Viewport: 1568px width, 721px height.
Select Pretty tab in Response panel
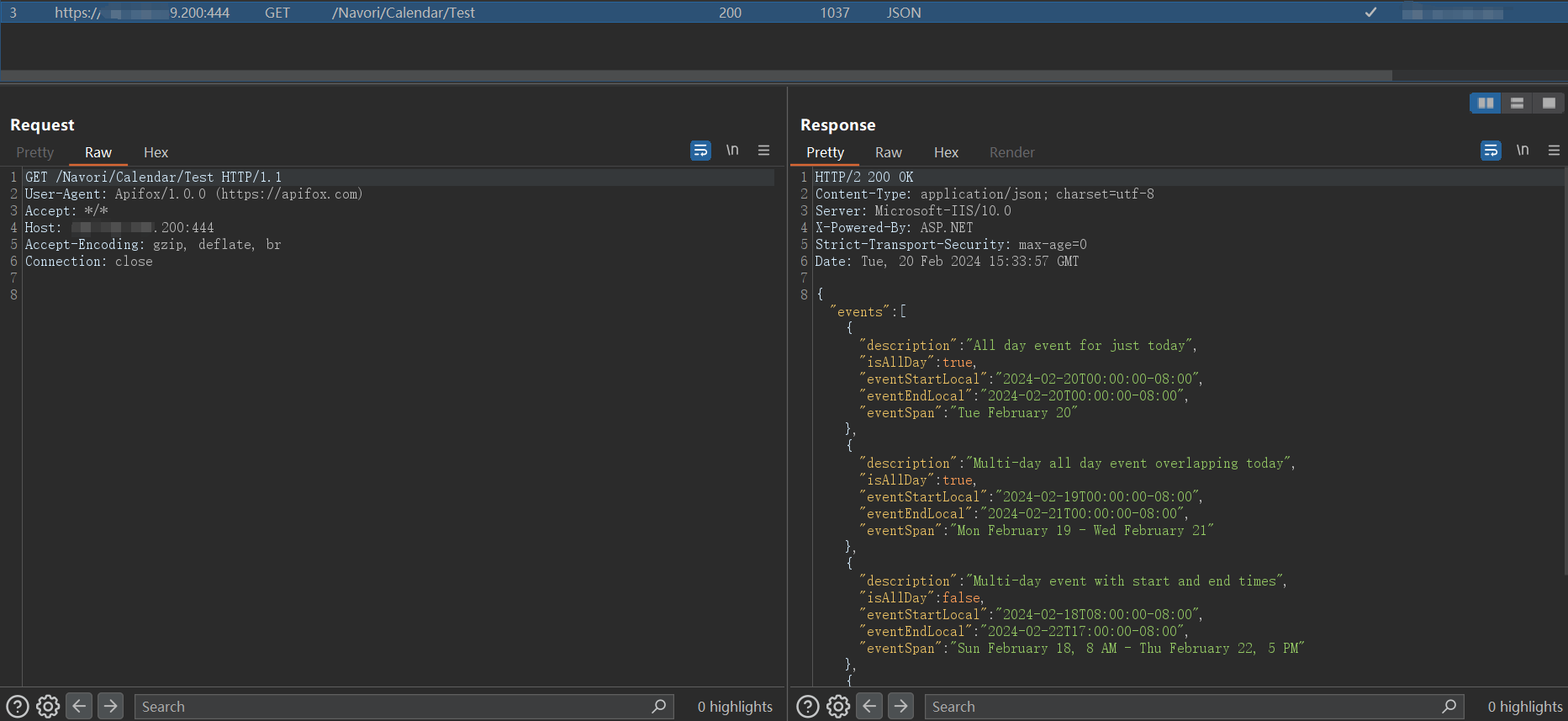tap(825, 152)
